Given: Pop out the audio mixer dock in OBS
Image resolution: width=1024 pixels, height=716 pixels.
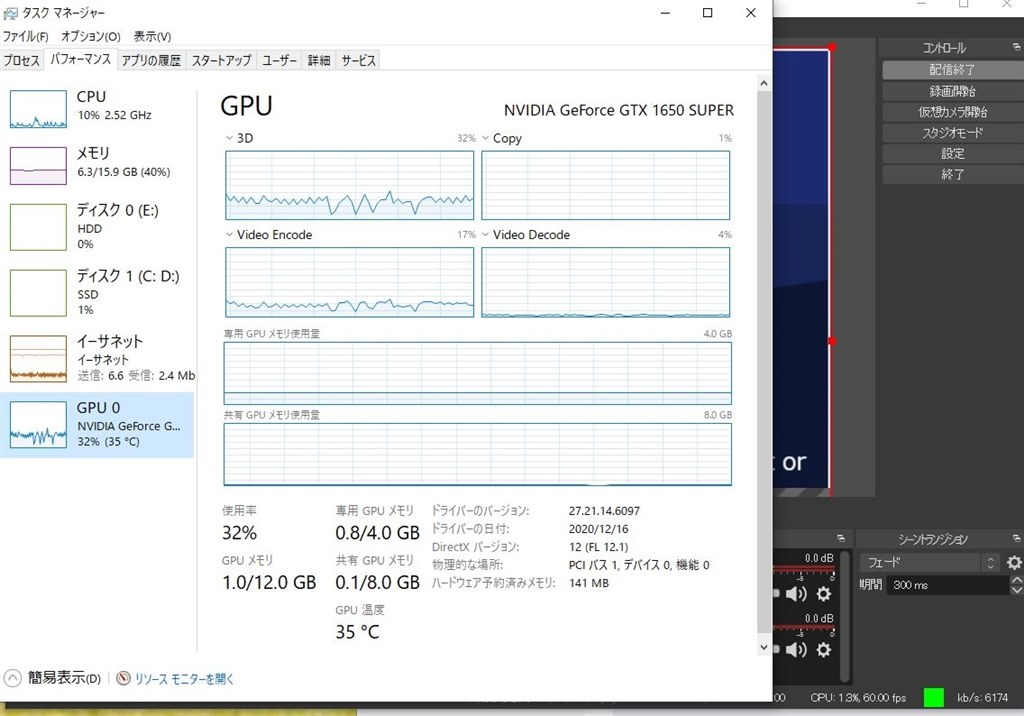Looking at the screenshot, I should pyautogui.click(x=841, y=538).
